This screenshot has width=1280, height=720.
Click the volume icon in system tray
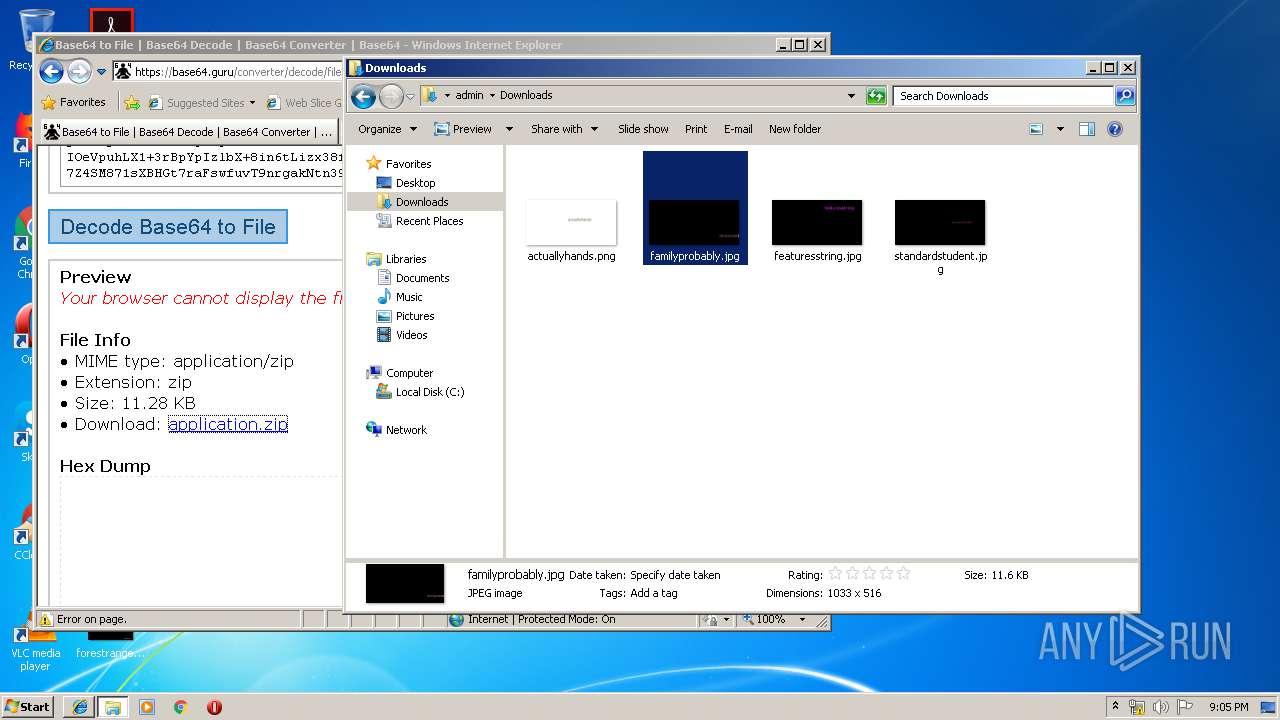click(1161, 707)
